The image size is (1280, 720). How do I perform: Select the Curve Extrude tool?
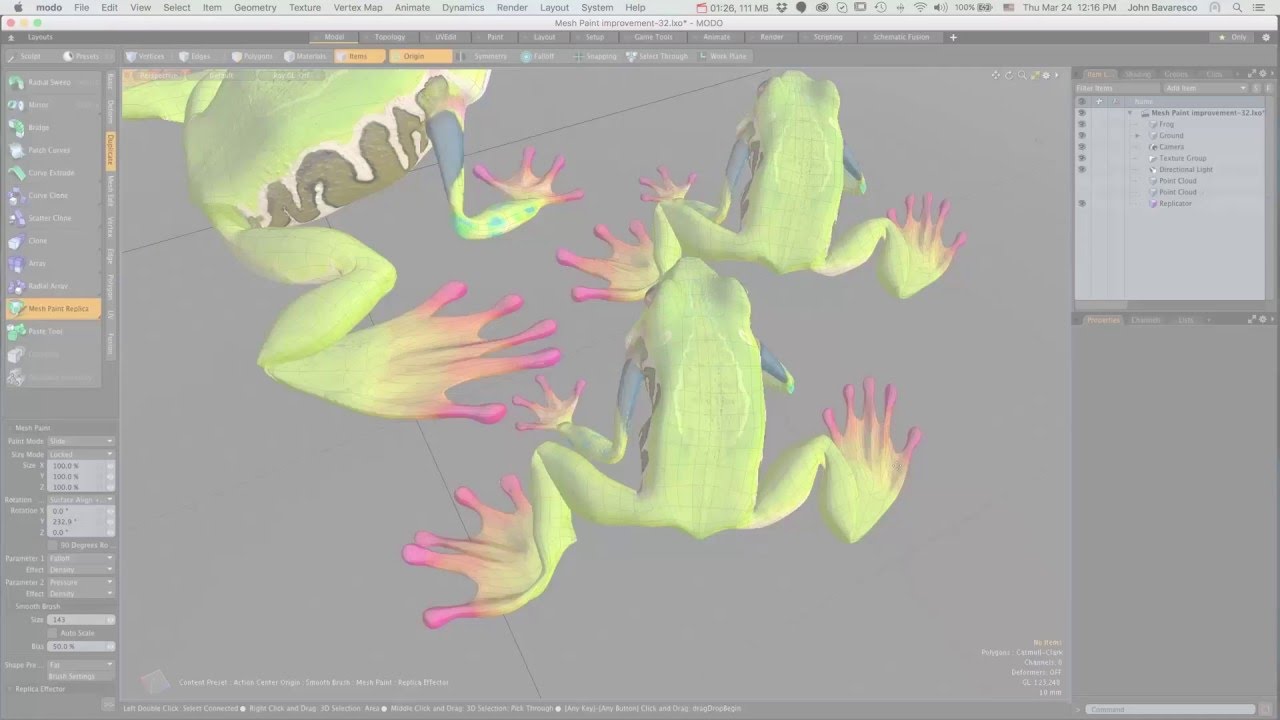[52, 173]
